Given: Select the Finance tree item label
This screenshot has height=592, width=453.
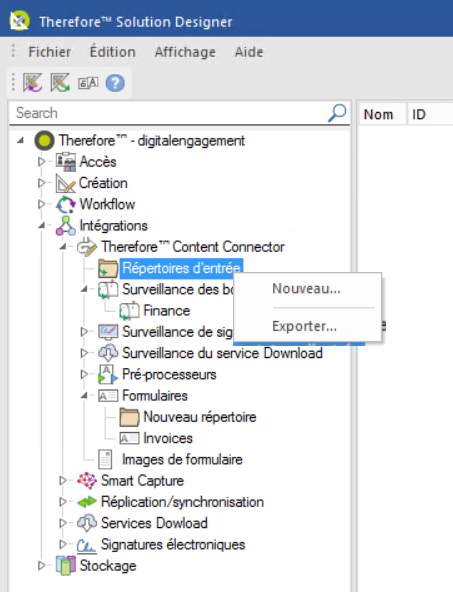Looking at the screenshot, I should 167,311.
